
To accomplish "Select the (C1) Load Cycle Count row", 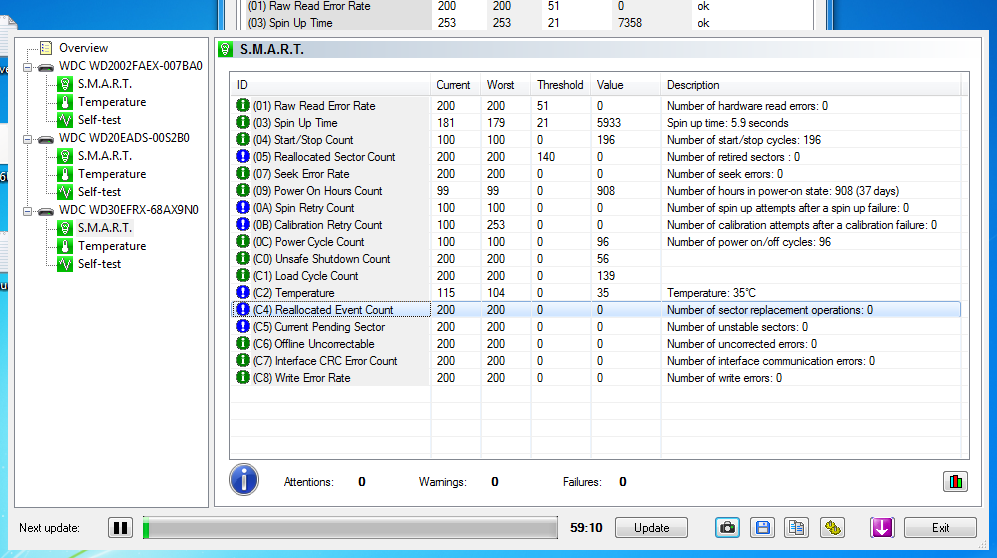I will tap(596, 276).
